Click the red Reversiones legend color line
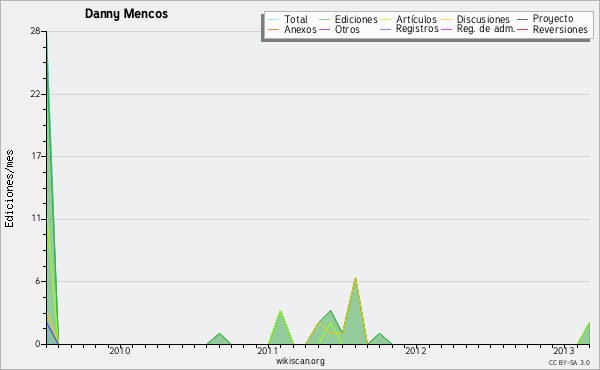The height and width of the screenshot is (370, 600). [x=522, y=29]
